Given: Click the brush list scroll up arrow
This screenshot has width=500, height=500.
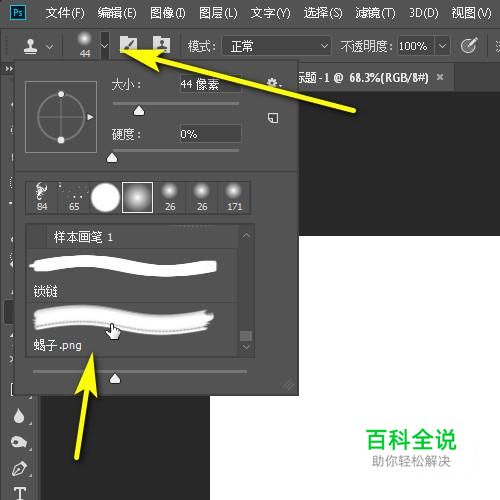Looking at the screenshot, I should (246, 236).
